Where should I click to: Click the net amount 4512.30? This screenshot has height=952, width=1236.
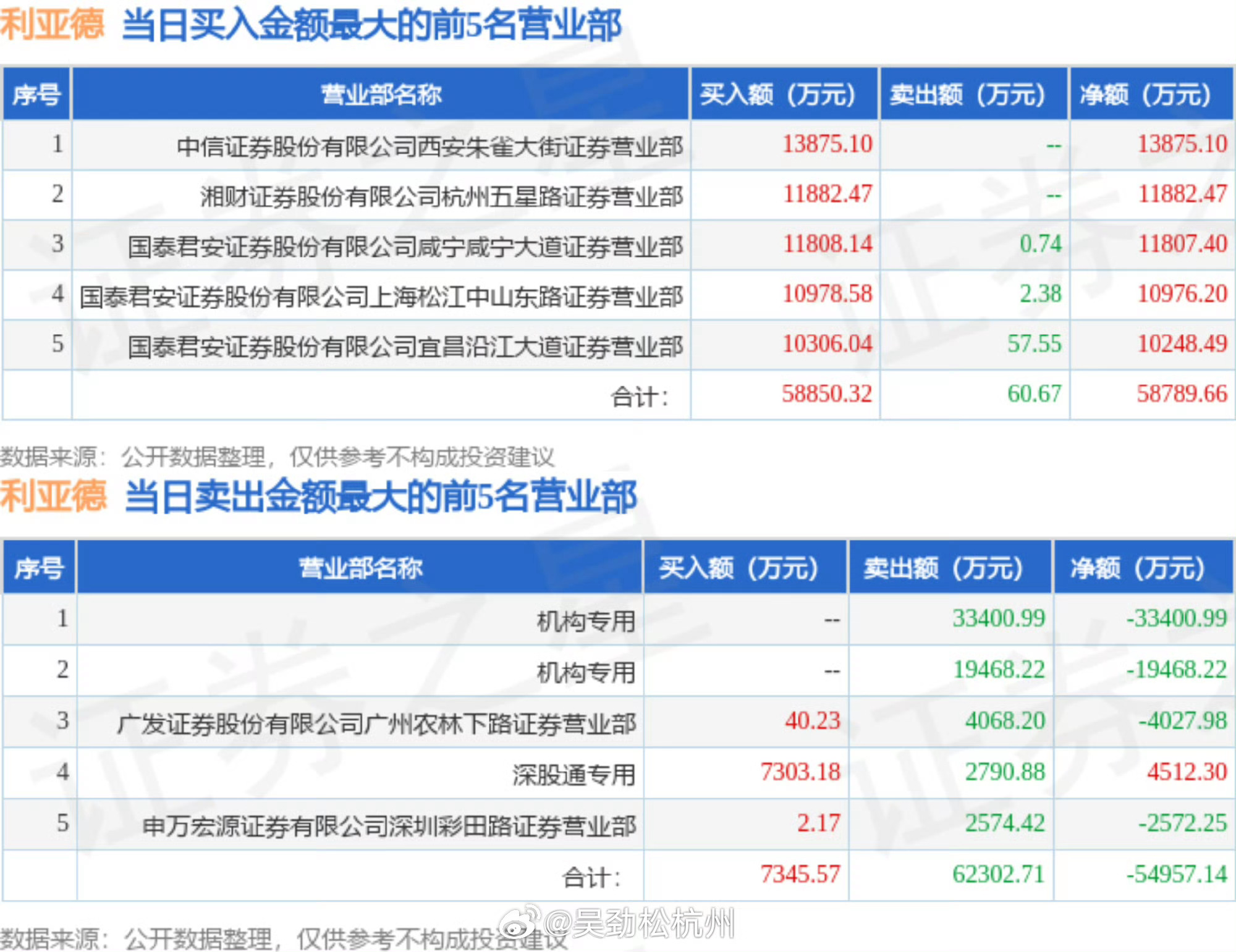[x=1187, y=772]
